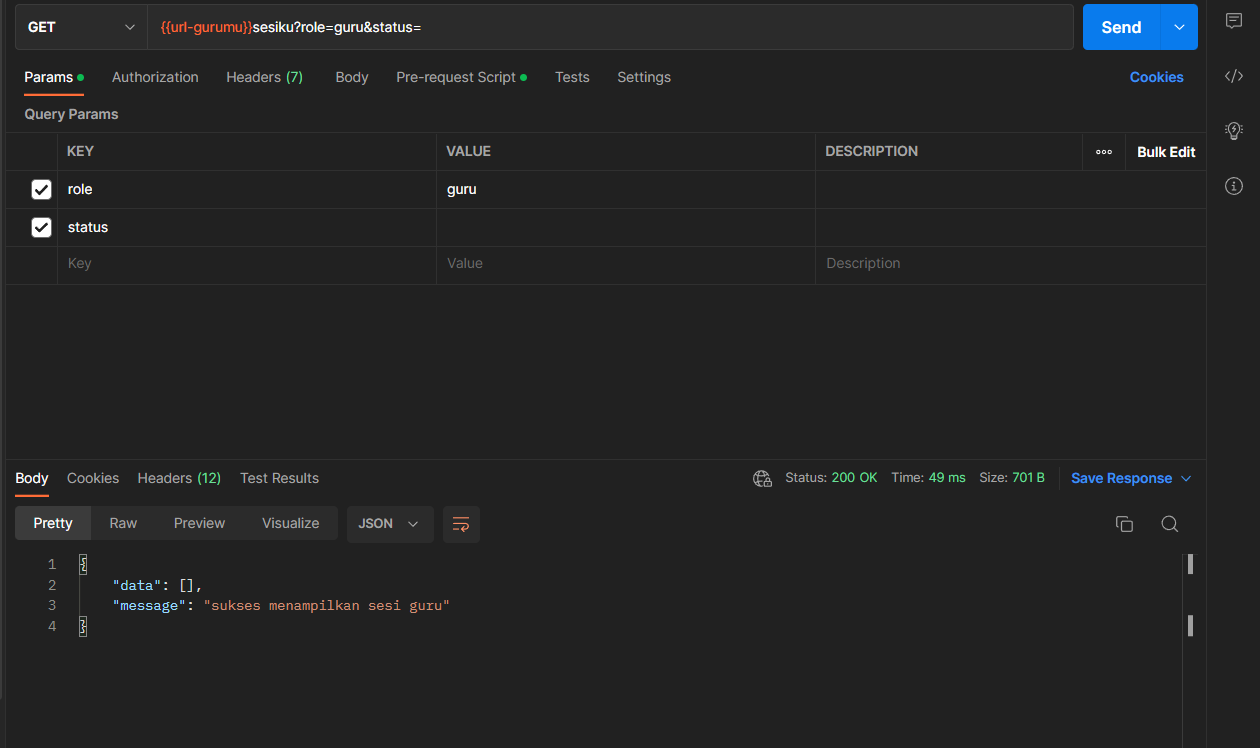Click the new Description placeholder cell
This screenshot has width=1260, height=748.
(x=1010, y=264)
